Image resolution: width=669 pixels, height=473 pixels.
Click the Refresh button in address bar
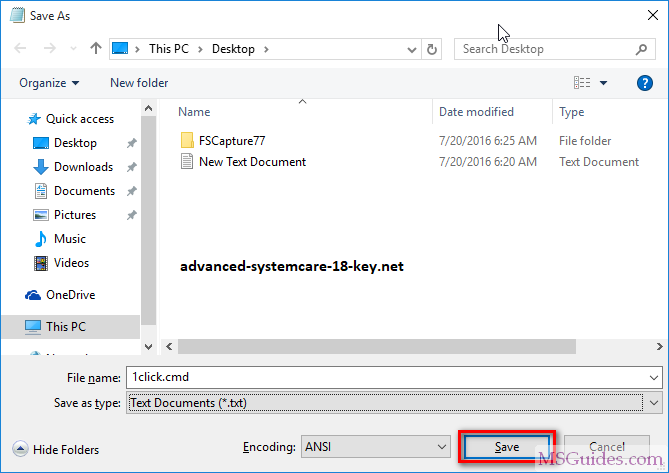[432, 48]
